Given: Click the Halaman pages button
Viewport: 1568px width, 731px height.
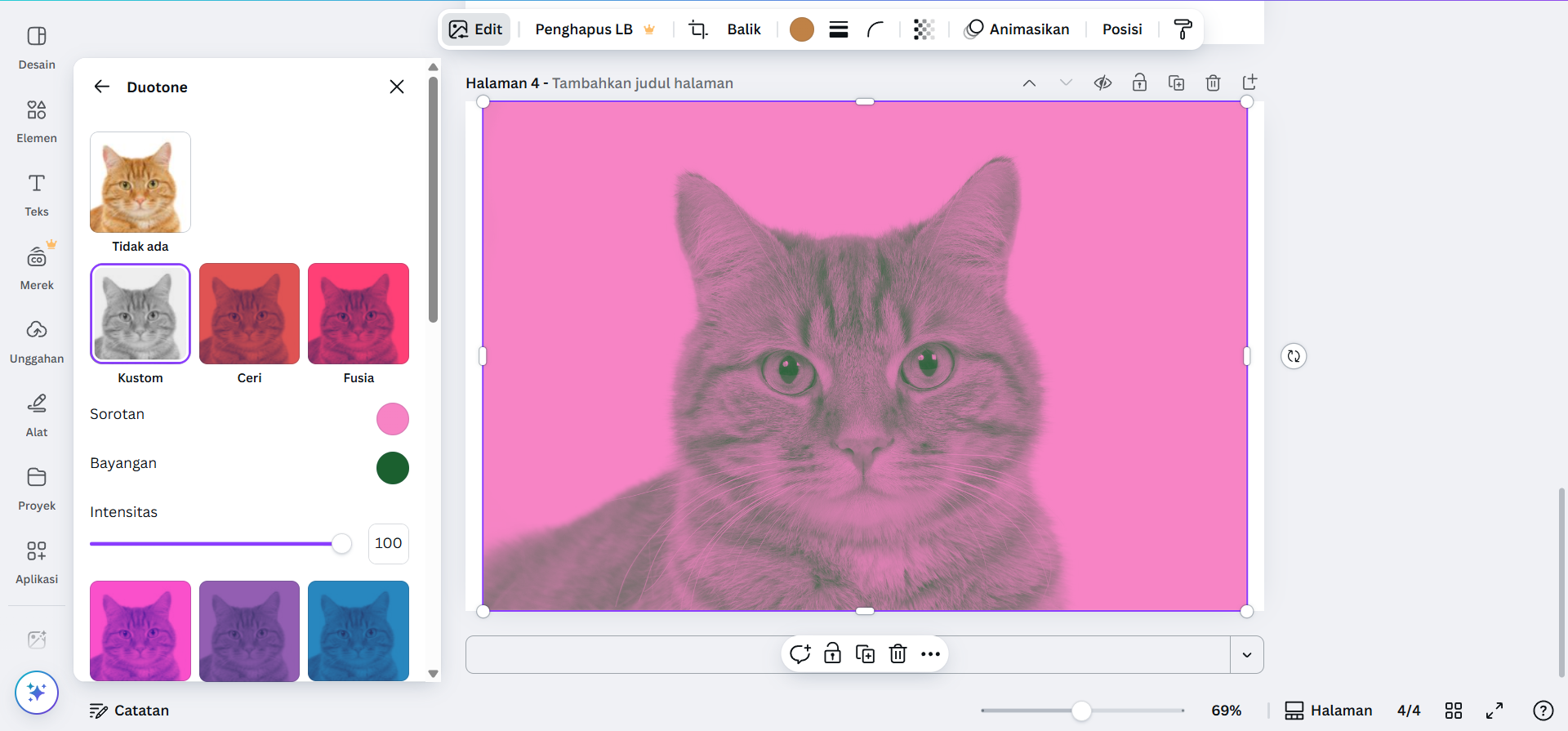Looking at the screenshot, I should 1329,711.
